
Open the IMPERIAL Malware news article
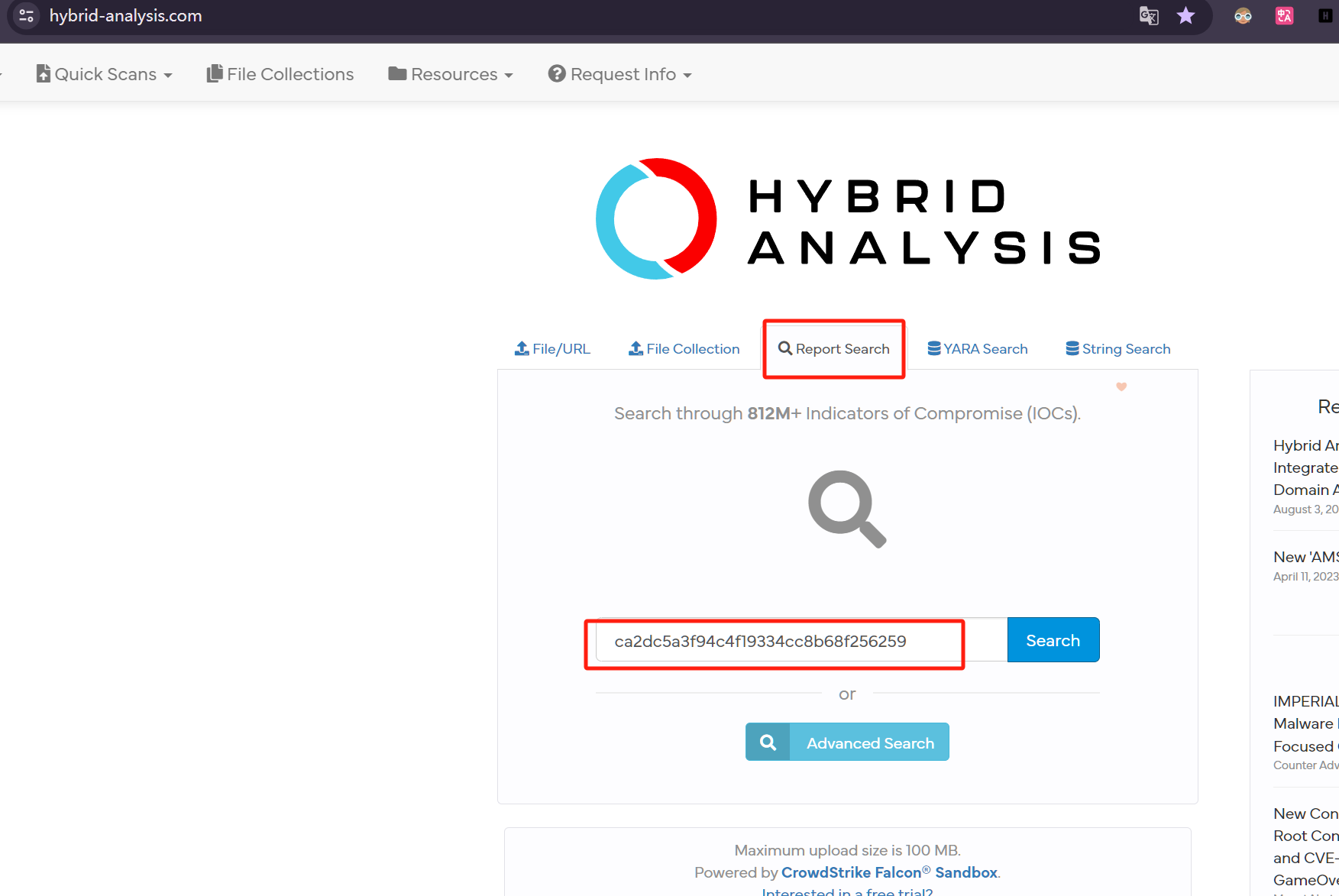pos(1306,723)
